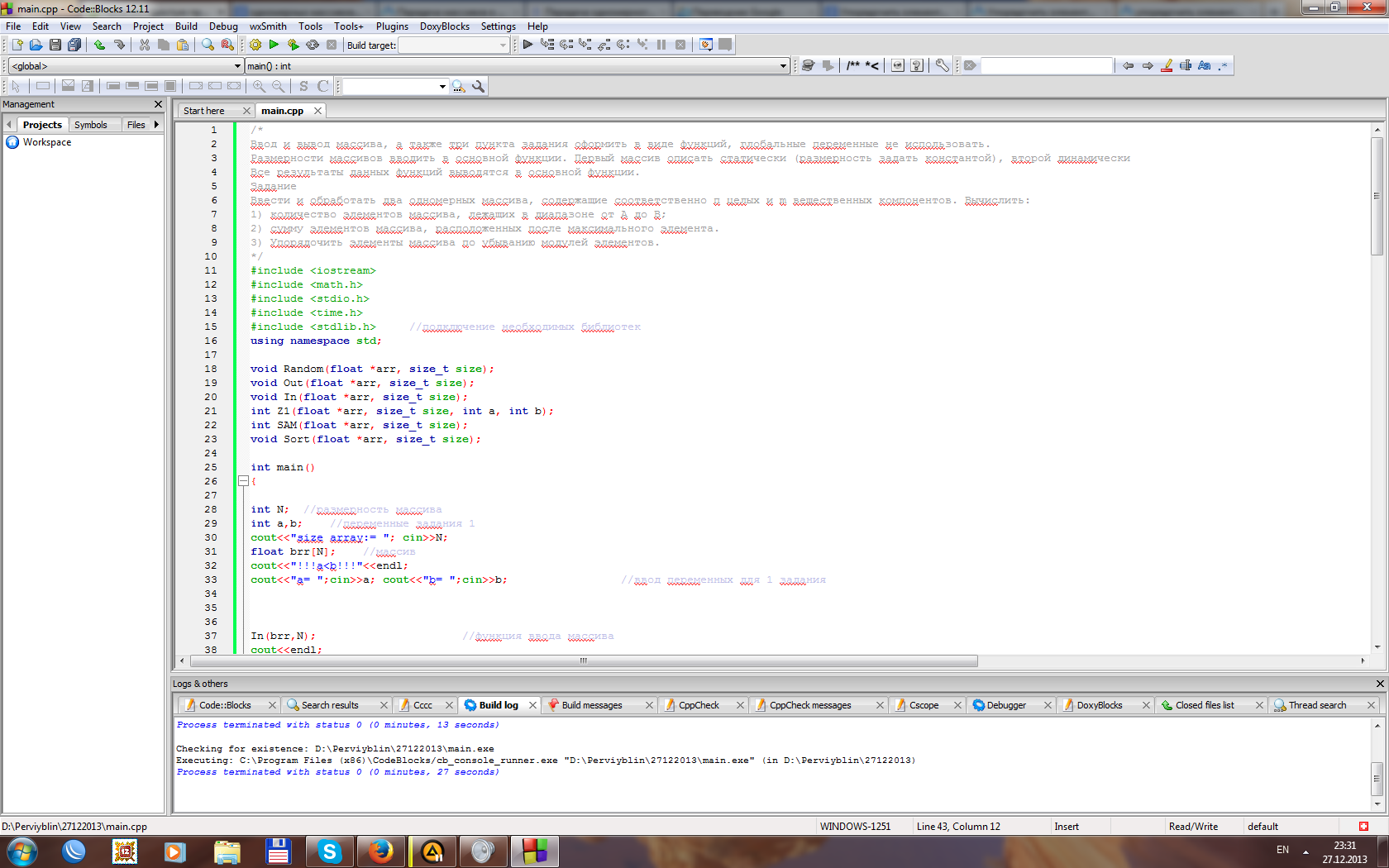The image size is (1389, 868).
Task: Toggle highlight of incremental search matches
Action: (1167, 65)
